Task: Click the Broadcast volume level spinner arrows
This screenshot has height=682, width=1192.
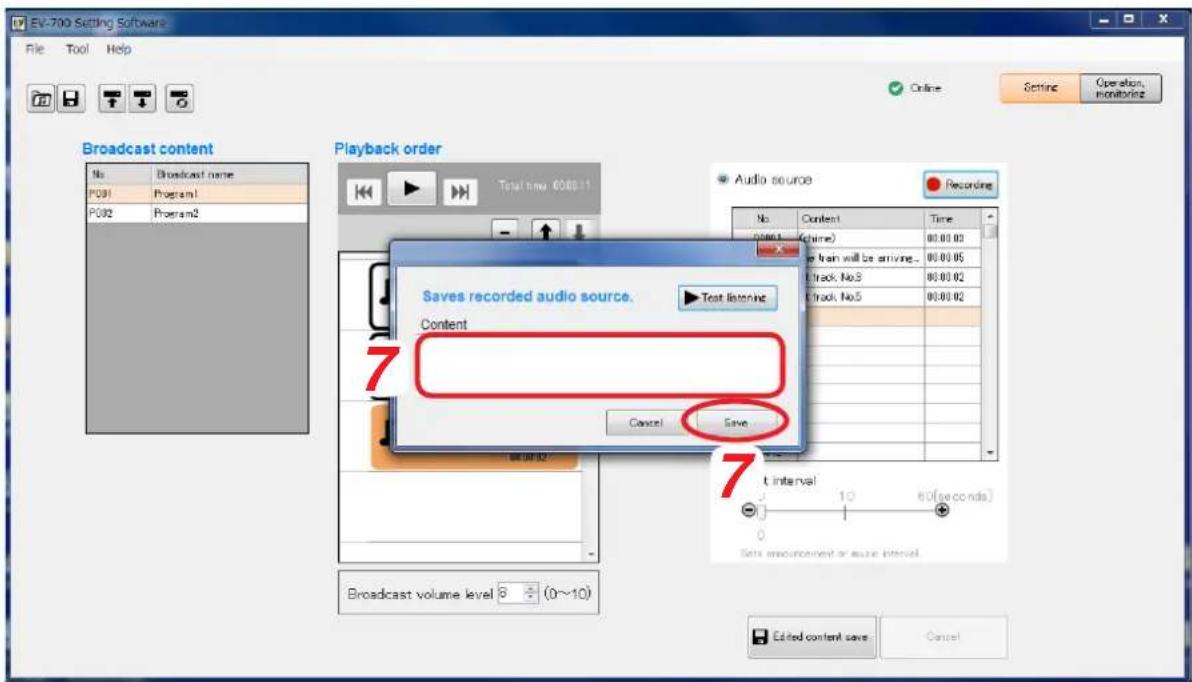Action: [x=531, y=593]
